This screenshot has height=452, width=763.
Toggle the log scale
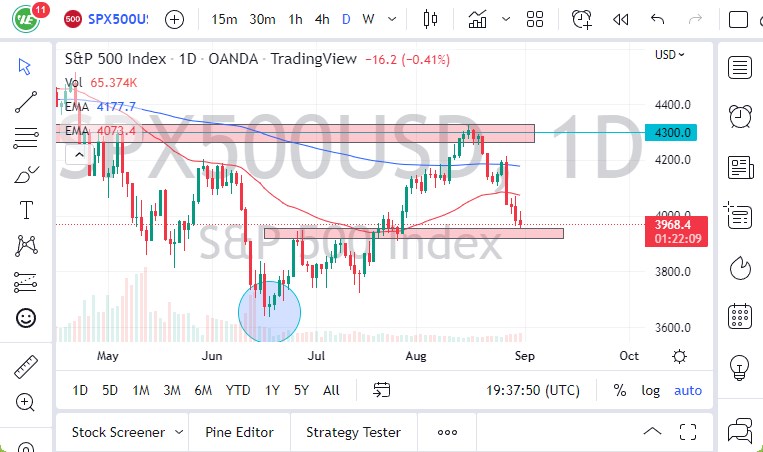(650, 390)
